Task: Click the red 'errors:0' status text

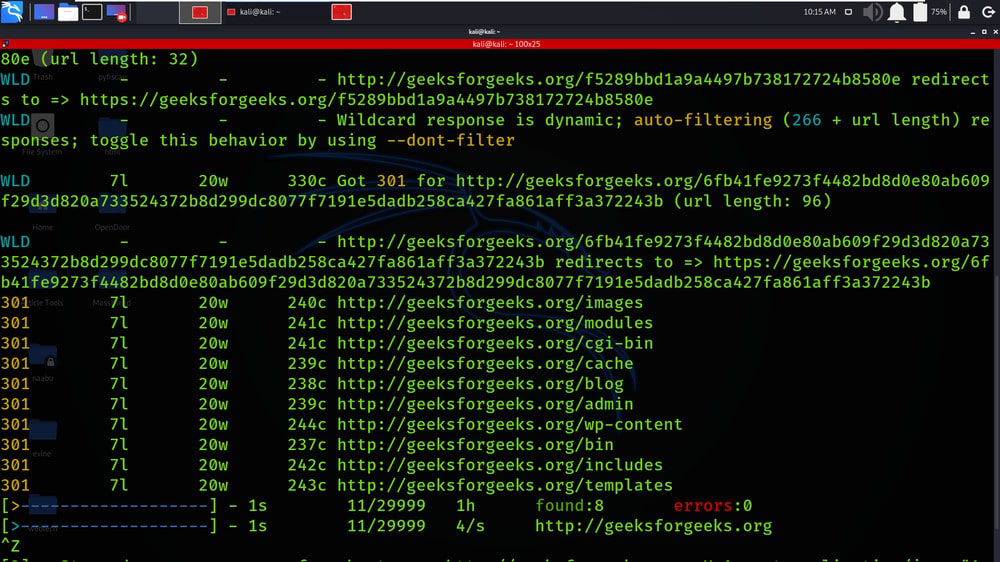Action: [x=712, y=507]
